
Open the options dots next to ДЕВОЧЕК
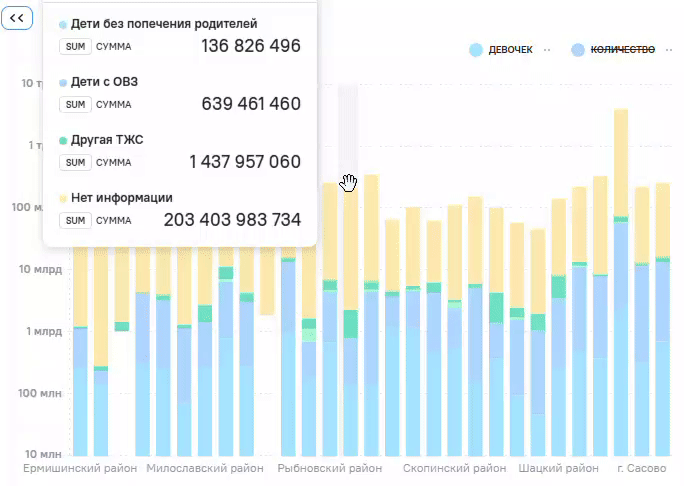pos(547,50)
